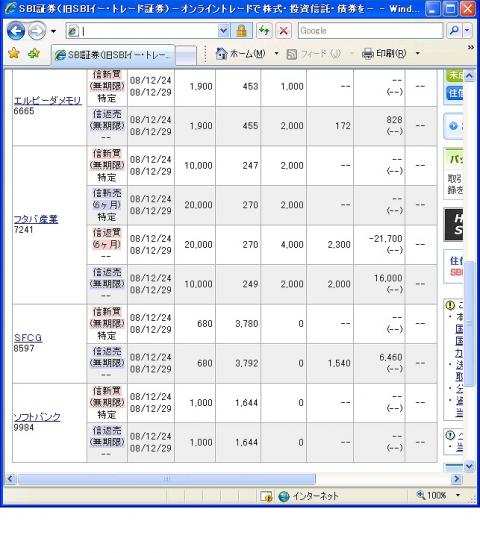Click inside the Google search box

click(x=370, y=31)
